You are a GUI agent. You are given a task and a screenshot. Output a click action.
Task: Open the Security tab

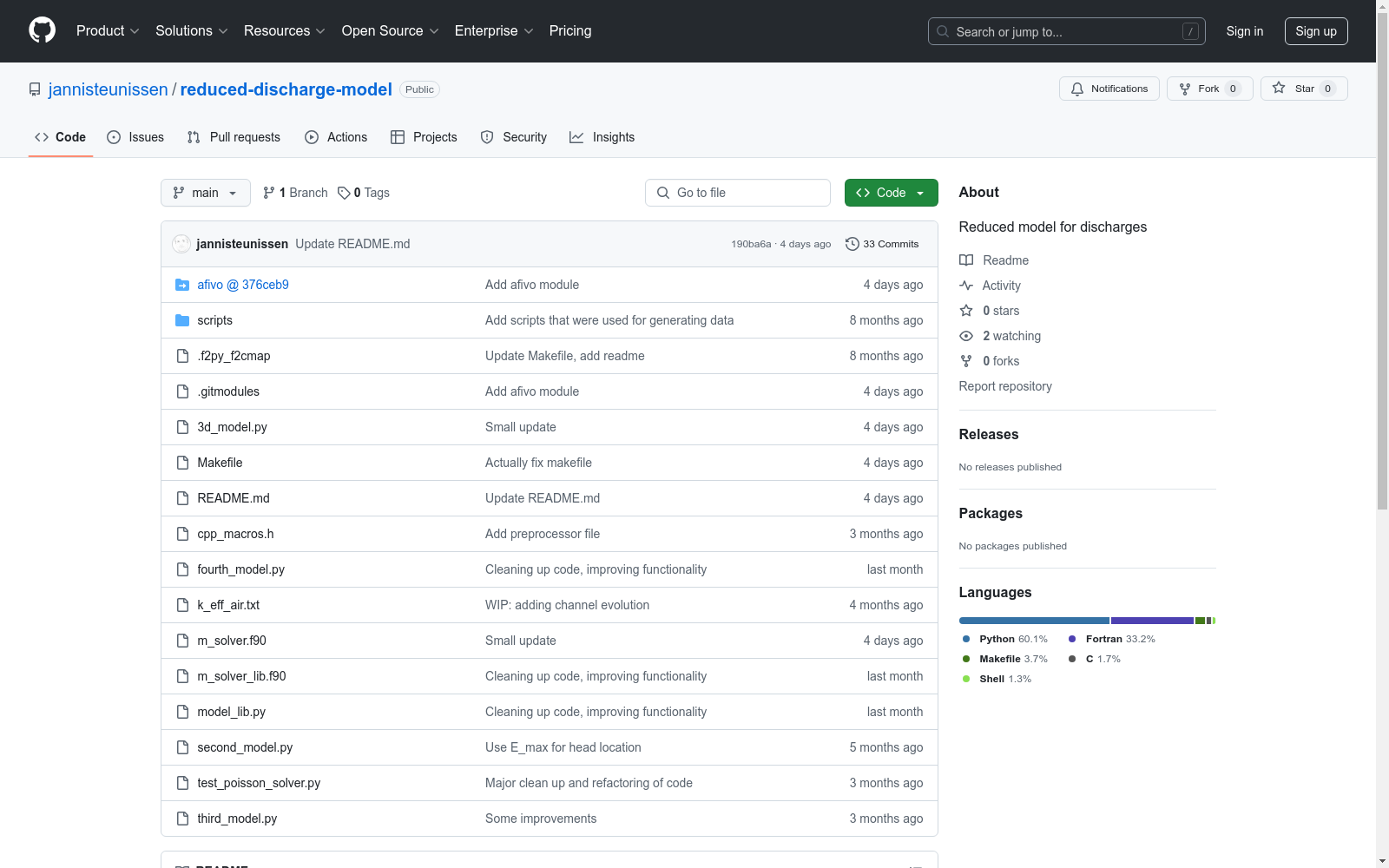514,137
